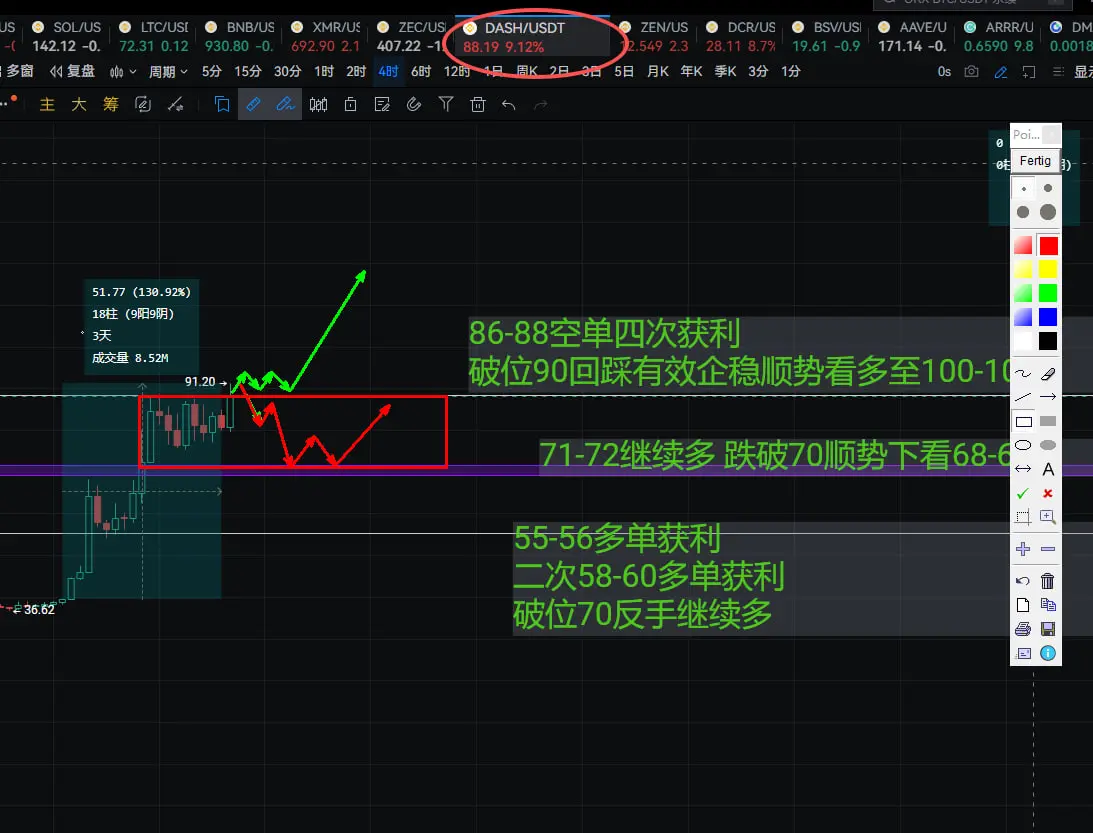Select the freehand pen tool in Pointofix
This screenshot has width=1093, height=833.
(1023, 374)
